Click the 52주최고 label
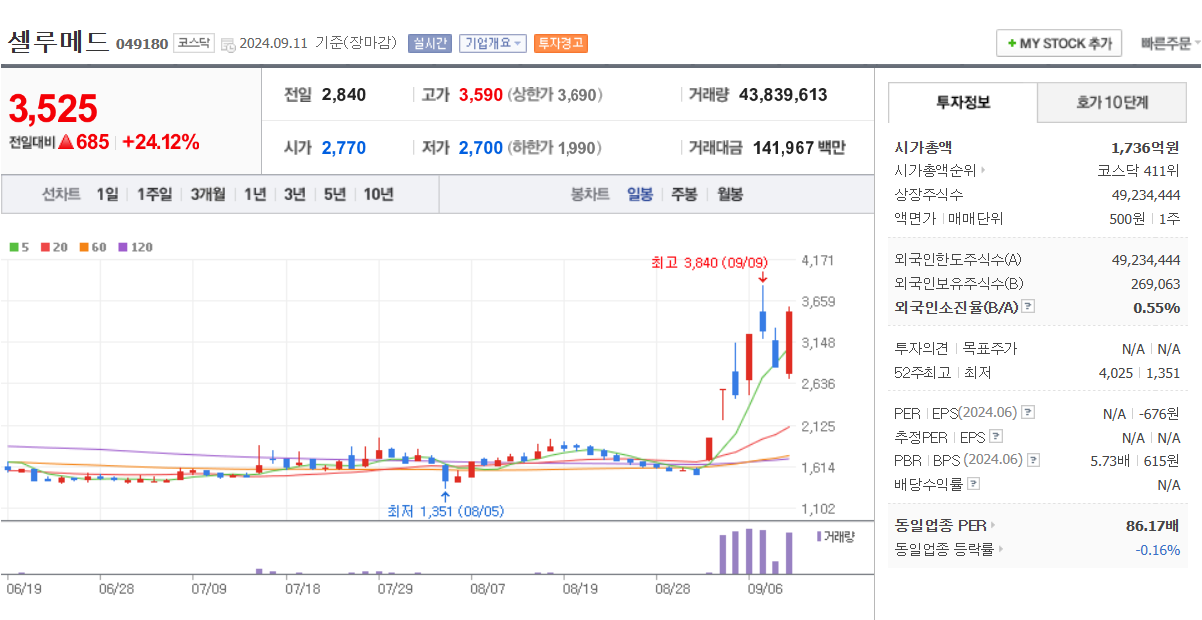 [x=921, y=373]
